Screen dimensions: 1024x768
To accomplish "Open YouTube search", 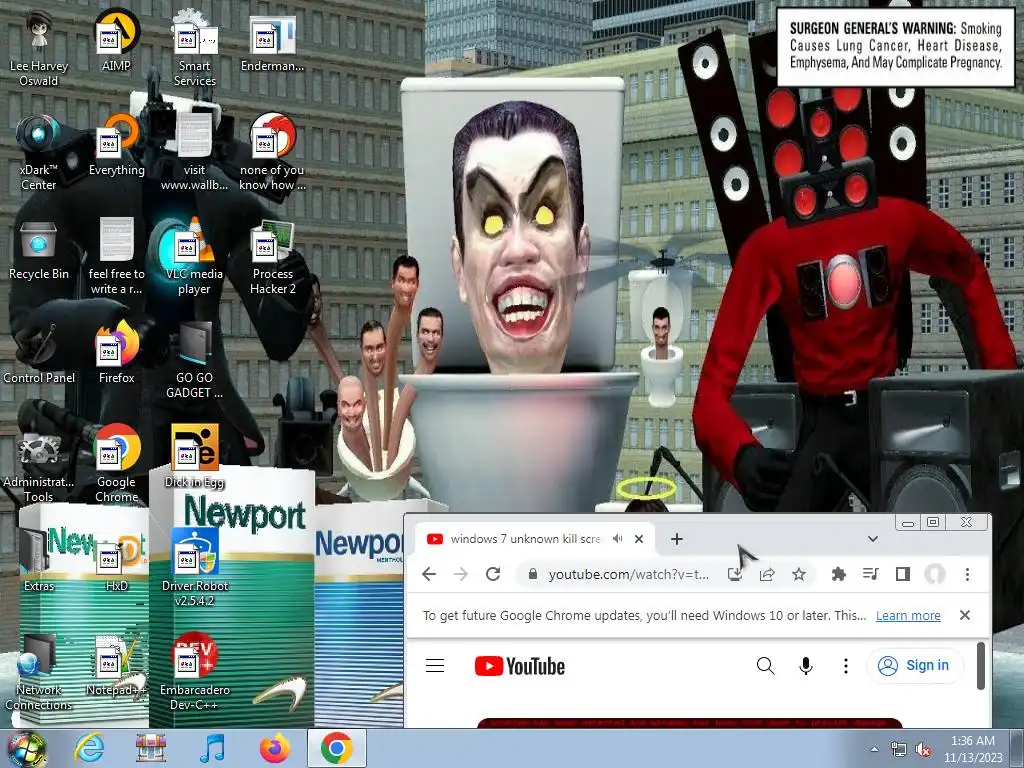I will 765,665.
